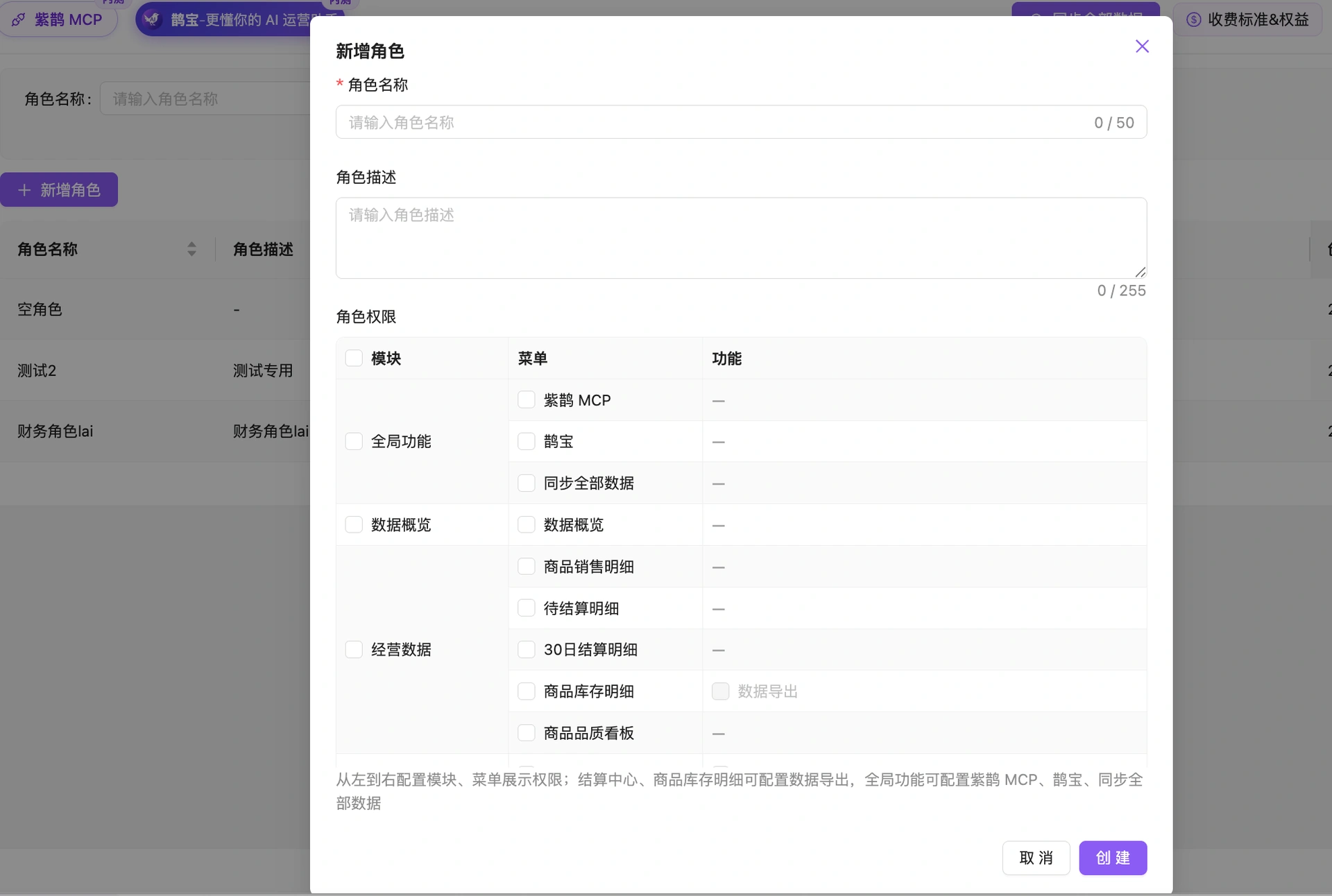Screen dimensions: 1332x896
Task: Check the 商品销售明细 checkbox
Action: (x=527, y=567)
